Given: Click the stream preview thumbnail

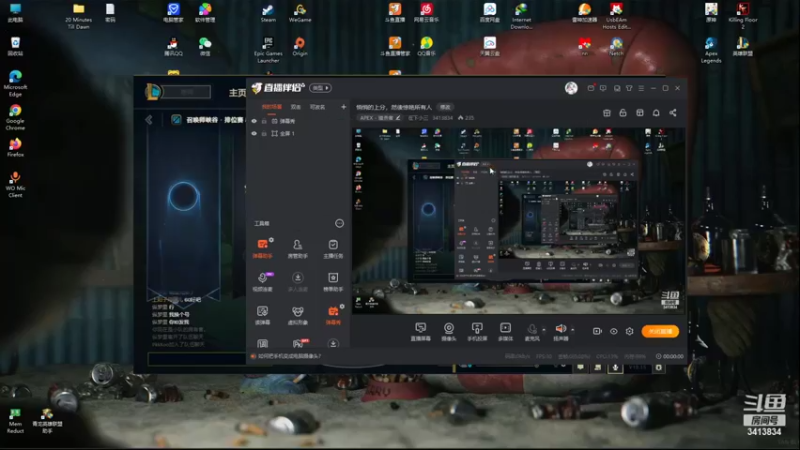Looking at the screenshot, I should (518, 220).
